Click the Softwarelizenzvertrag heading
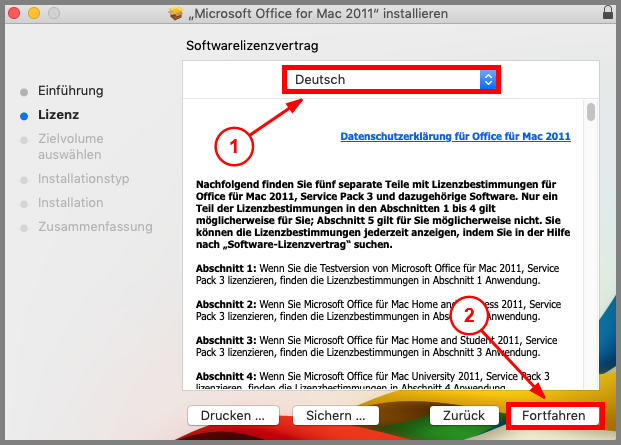This screenshot has height=445, width=621. coord(252,46)
